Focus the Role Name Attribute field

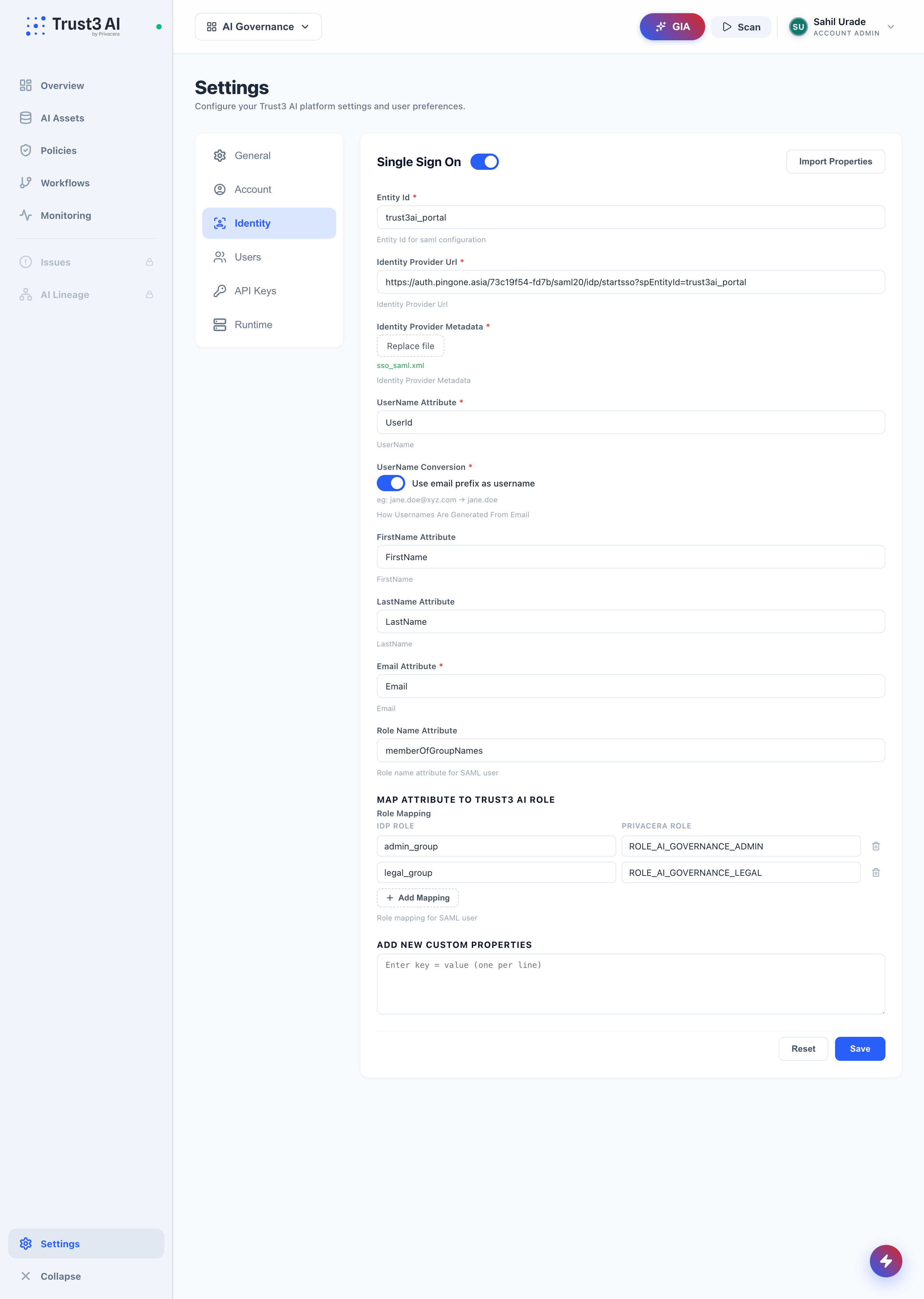click(630, 751)
